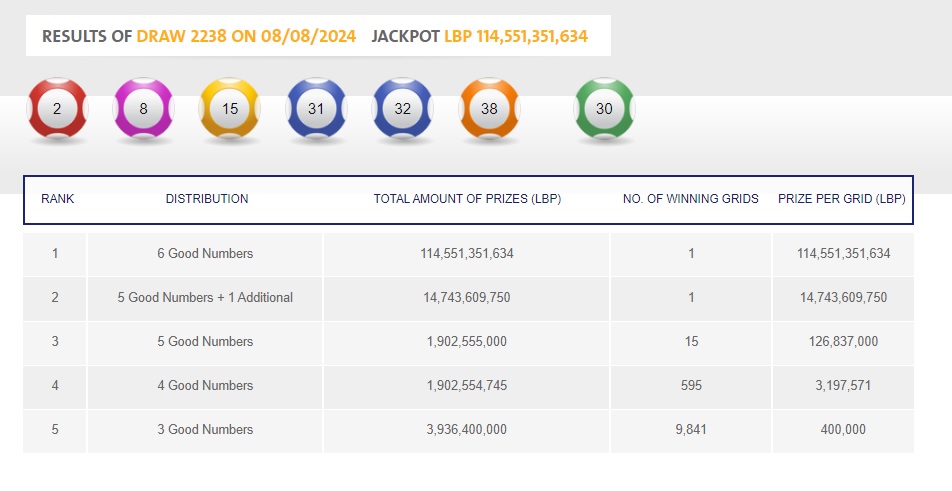Select the Total Amount of Prizes header
This screenshot has width=952, height=491.
point(467,199)
